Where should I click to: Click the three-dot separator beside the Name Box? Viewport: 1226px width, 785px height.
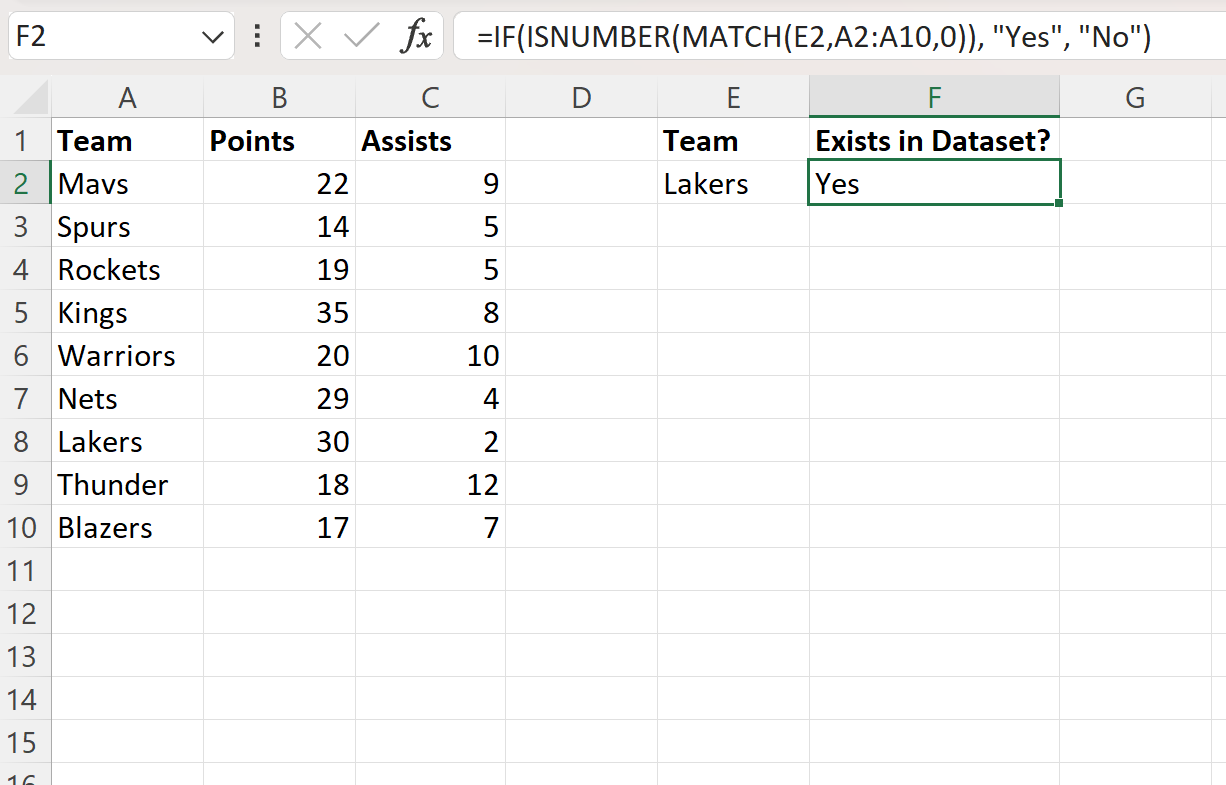(x=257, y=36)
